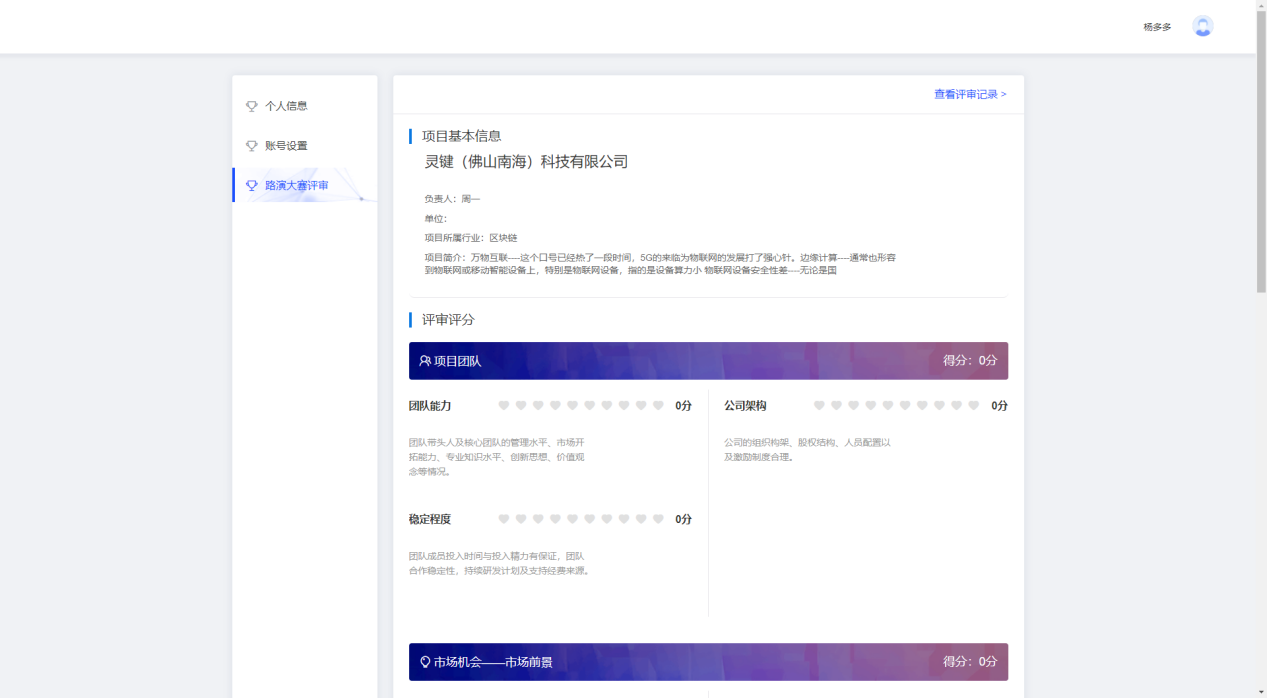The height and width of the screenshot is (698, 1267).
Task: Click the trophy icon beside 账号设置
Action: pyautogui.click(x=252, y=146)
